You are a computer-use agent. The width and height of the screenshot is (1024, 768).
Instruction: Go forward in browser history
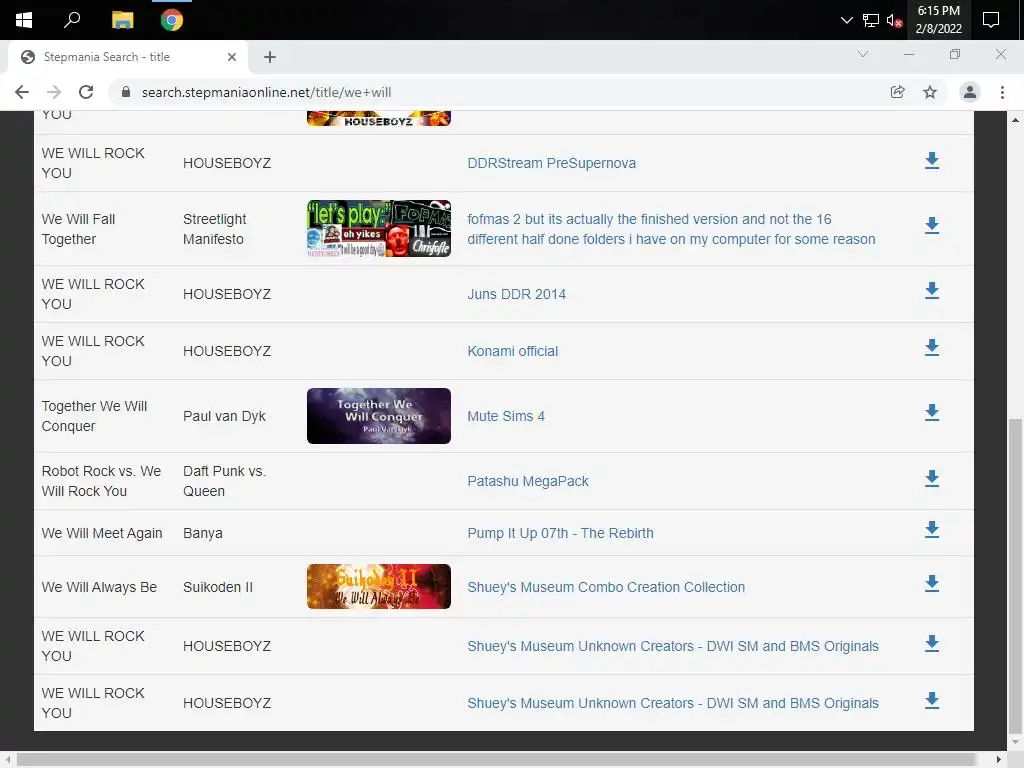(x=54, y=92)
